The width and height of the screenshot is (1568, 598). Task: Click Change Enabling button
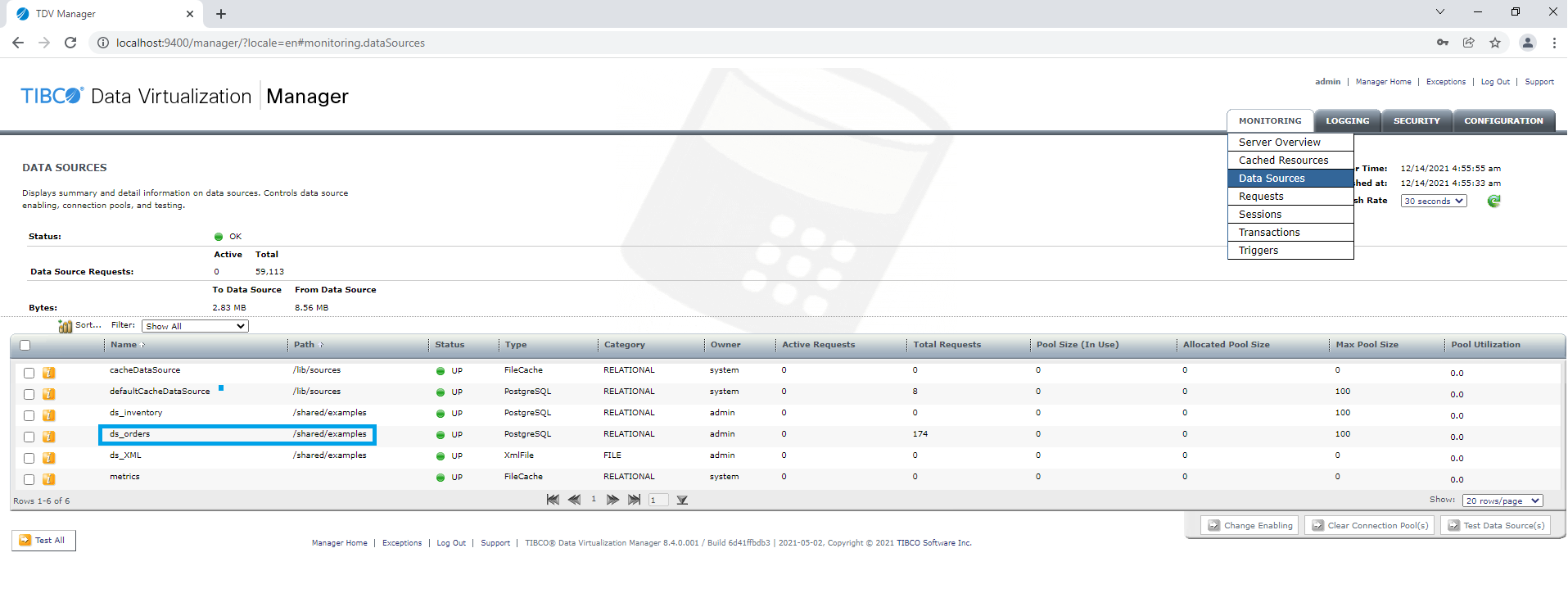point(1249,525)
